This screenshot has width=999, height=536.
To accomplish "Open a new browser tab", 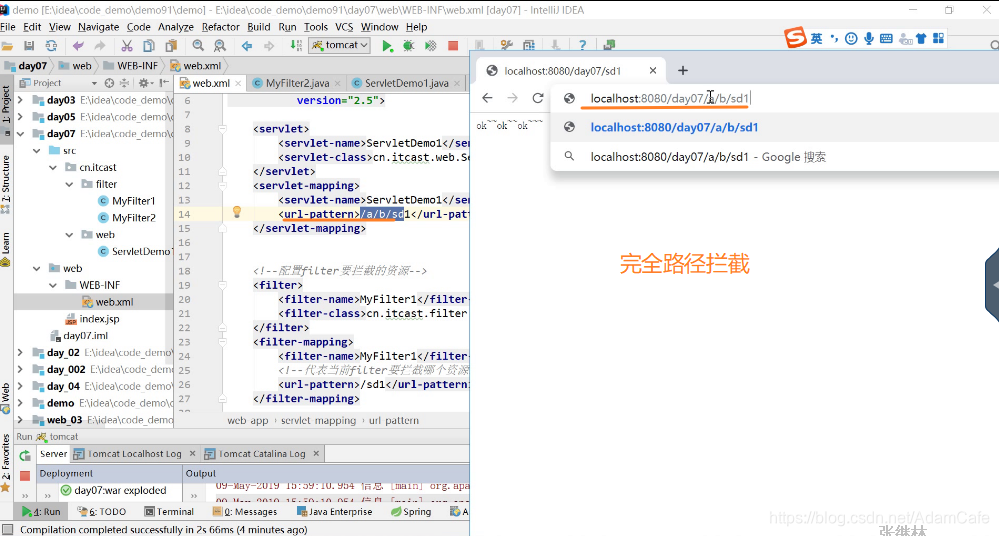I will 682,71.
